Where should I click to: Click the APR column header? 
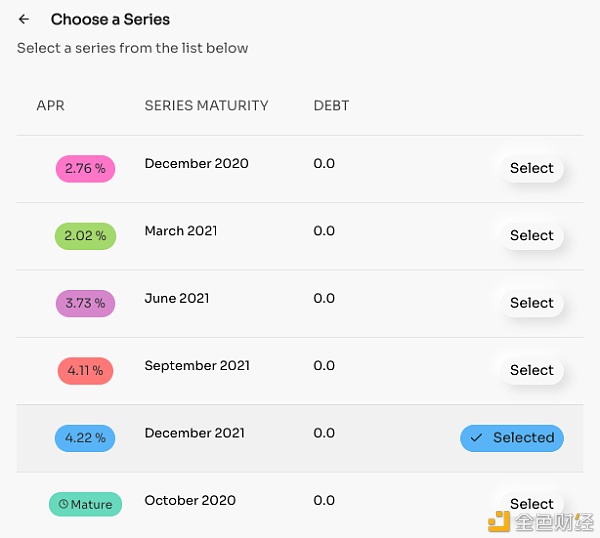(51, 106)
